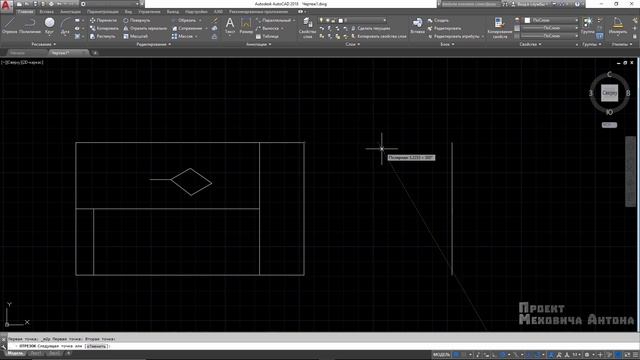This screenshot has height=360, width=640.
Task: Click the Масштаб scale tool
Action: tap(136, 36)
